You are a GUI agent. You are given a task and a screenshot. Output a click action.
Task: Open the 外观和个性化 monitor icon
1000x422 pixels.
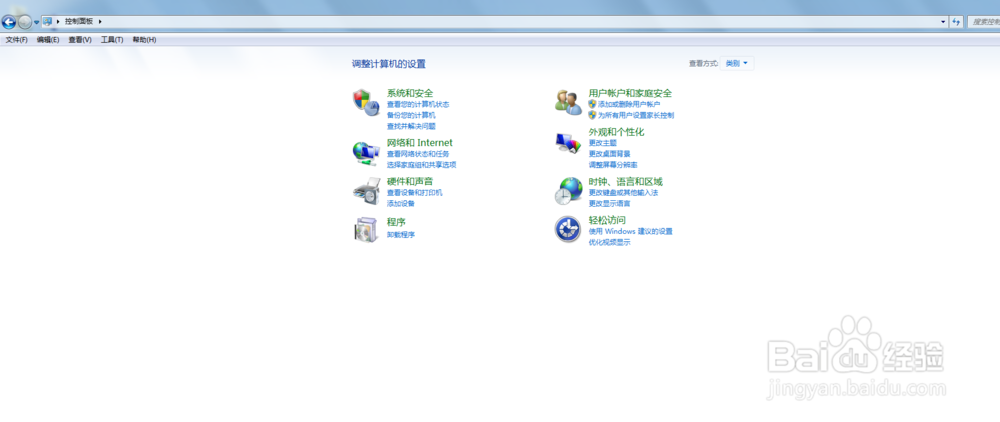(568, 143)
